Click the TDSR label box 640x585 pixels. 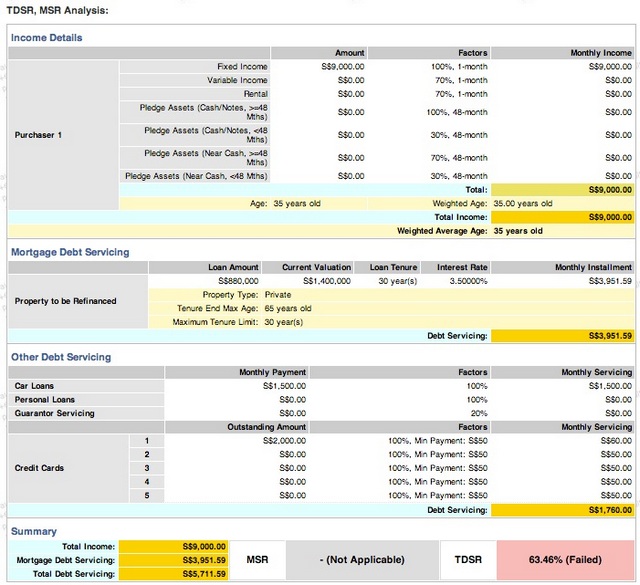coord(468,560)
